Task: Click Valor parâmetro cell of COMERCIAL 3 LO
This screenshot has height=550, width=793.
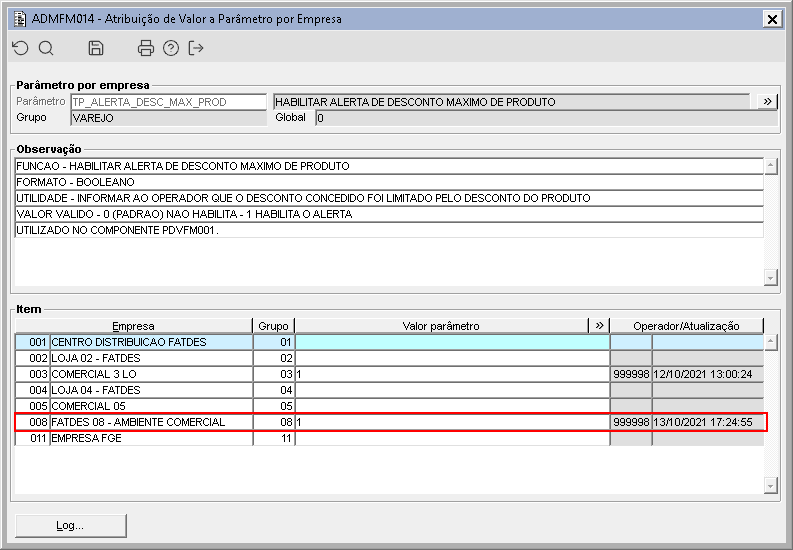Action: 453,374
